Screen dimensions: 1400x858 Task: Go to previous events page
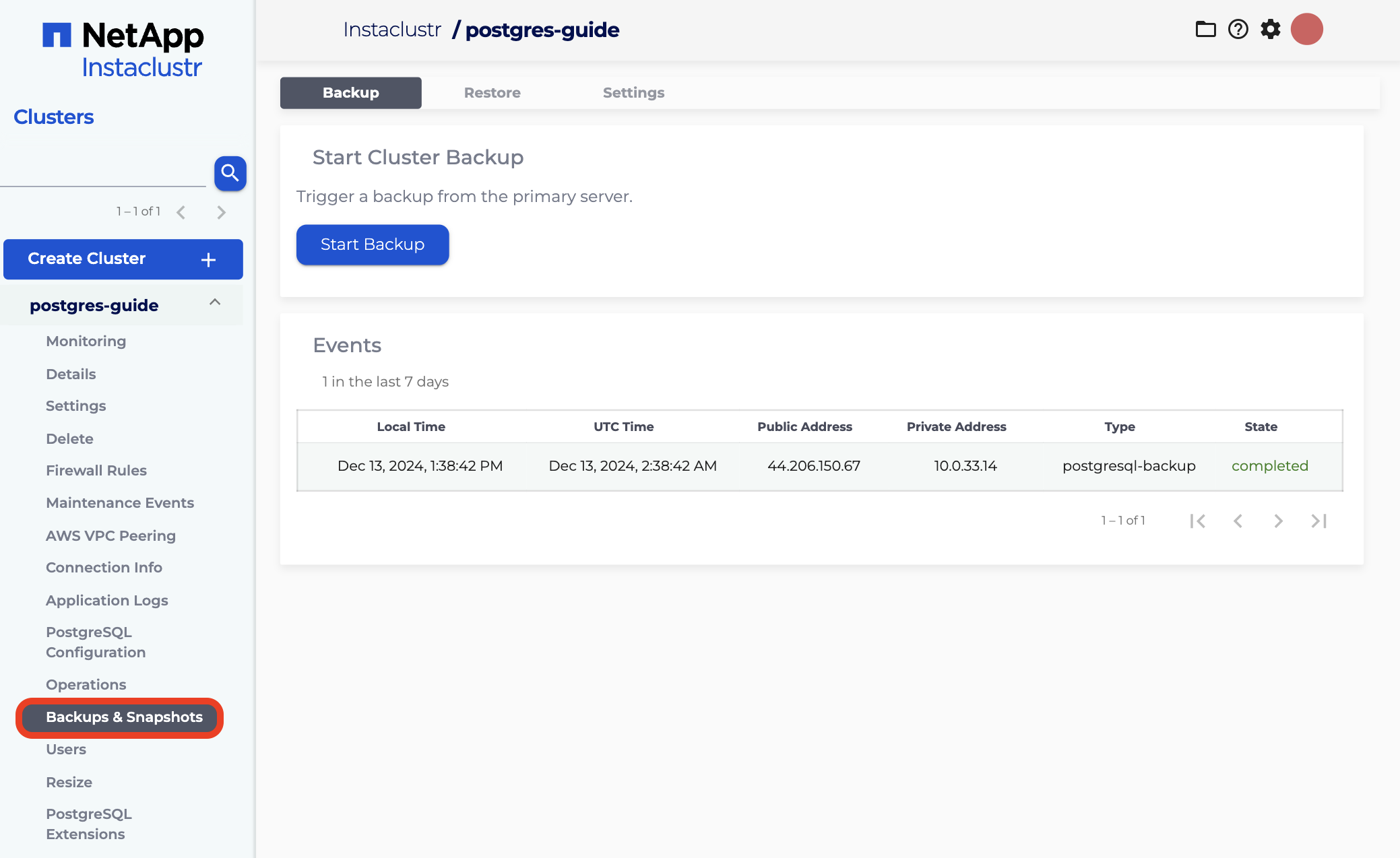(1238, 521)
